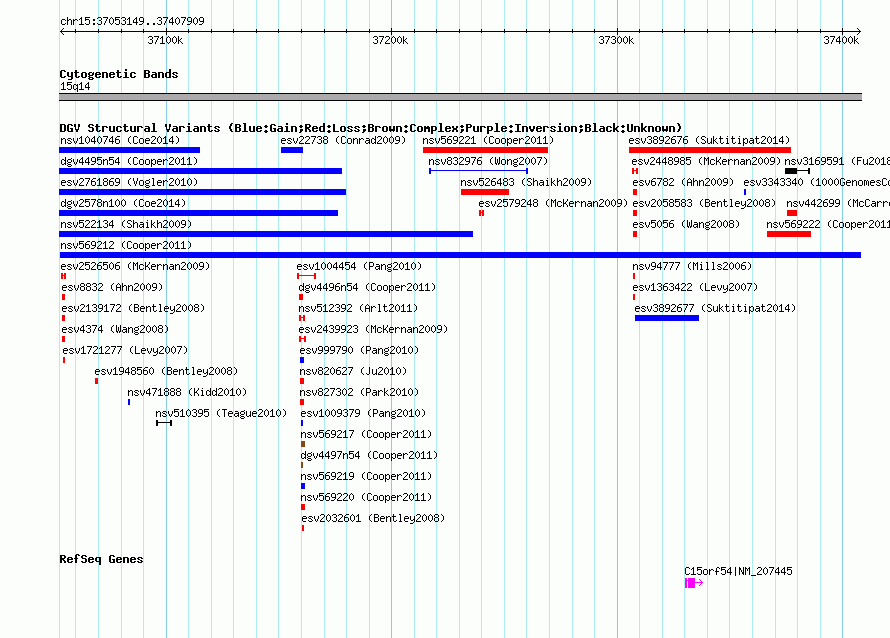Click the nsv510395 (Teague2010) label
Image resolution: width=890 pixels, height=638 pixels.
point(221,413)
